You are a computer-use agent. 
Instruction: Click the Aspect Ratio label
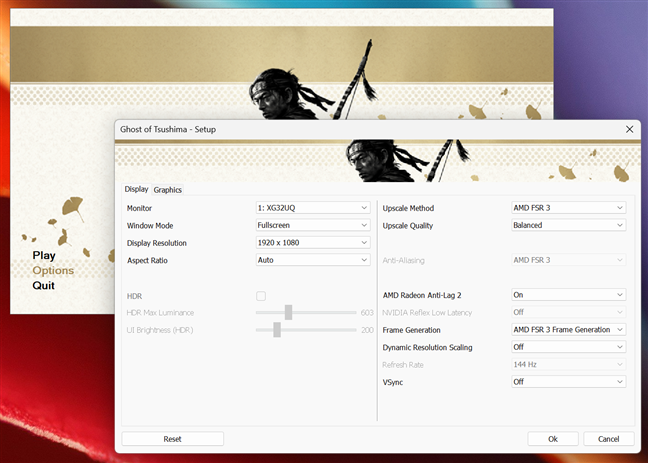tap(147, 260)
